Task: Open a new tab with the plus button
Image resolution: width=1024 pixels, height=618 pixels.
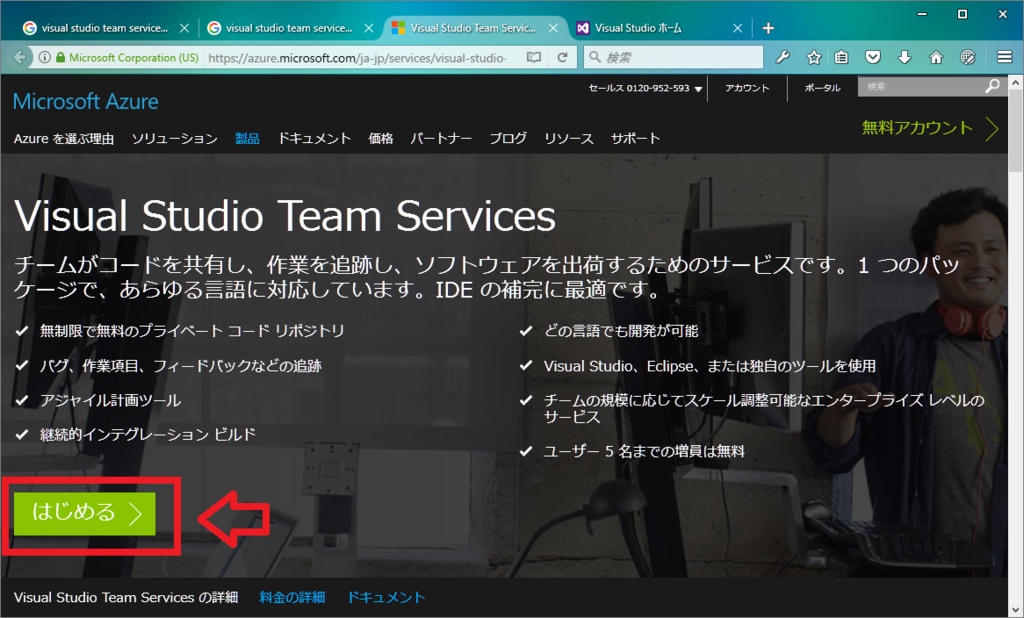Action: coord(768,28)
